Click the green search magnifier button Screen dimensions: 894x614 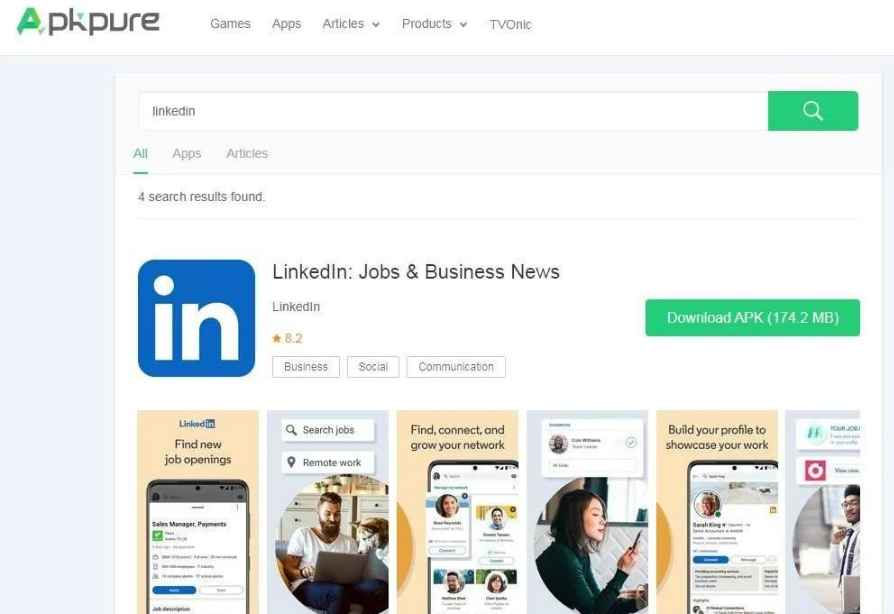point(812,111)
